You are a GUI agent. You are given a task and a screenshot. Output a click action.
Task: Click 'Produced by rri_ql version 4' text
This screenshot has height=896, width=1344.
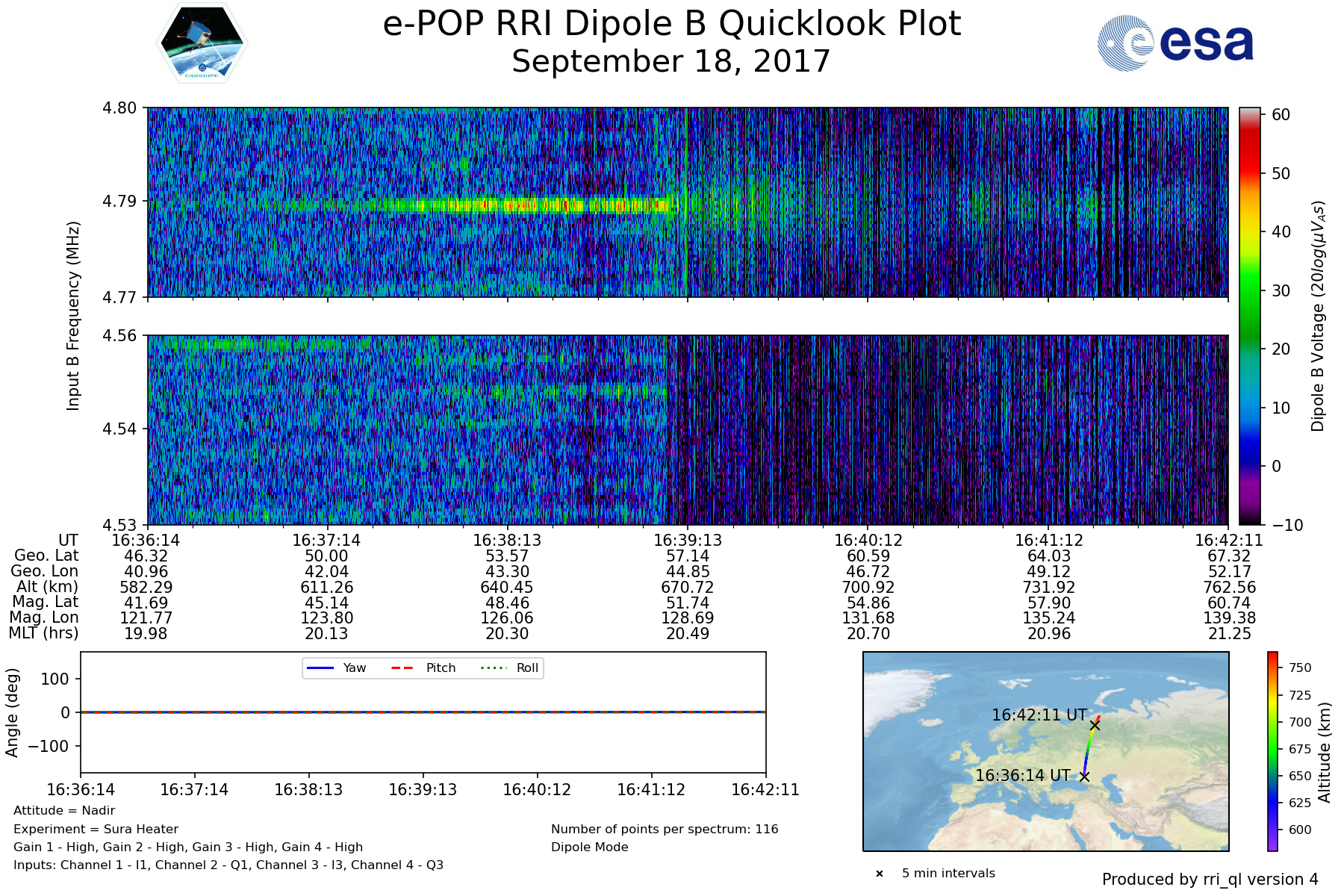click(x=1210, y=880)
